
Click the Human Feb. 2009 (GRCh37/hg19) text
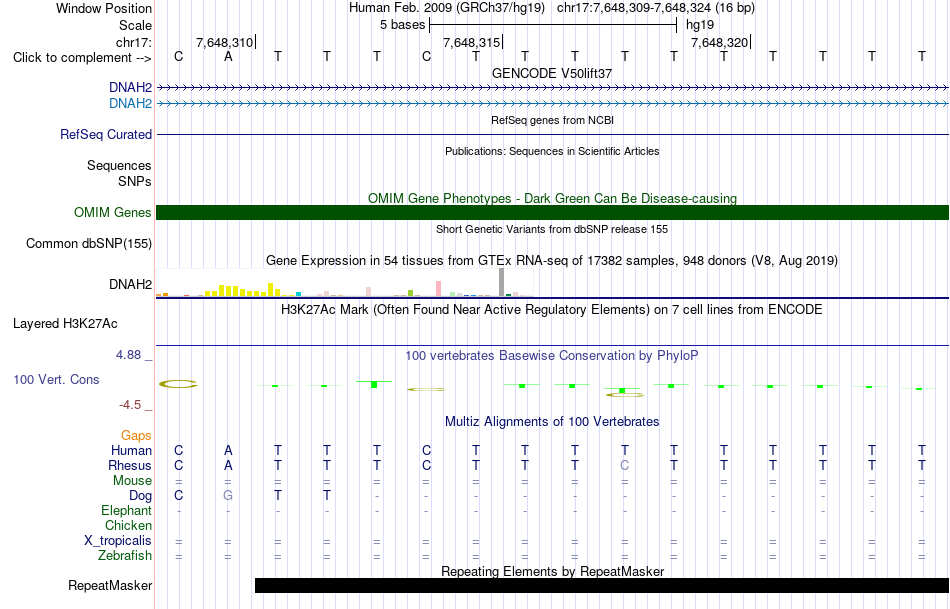click(447, 8)
